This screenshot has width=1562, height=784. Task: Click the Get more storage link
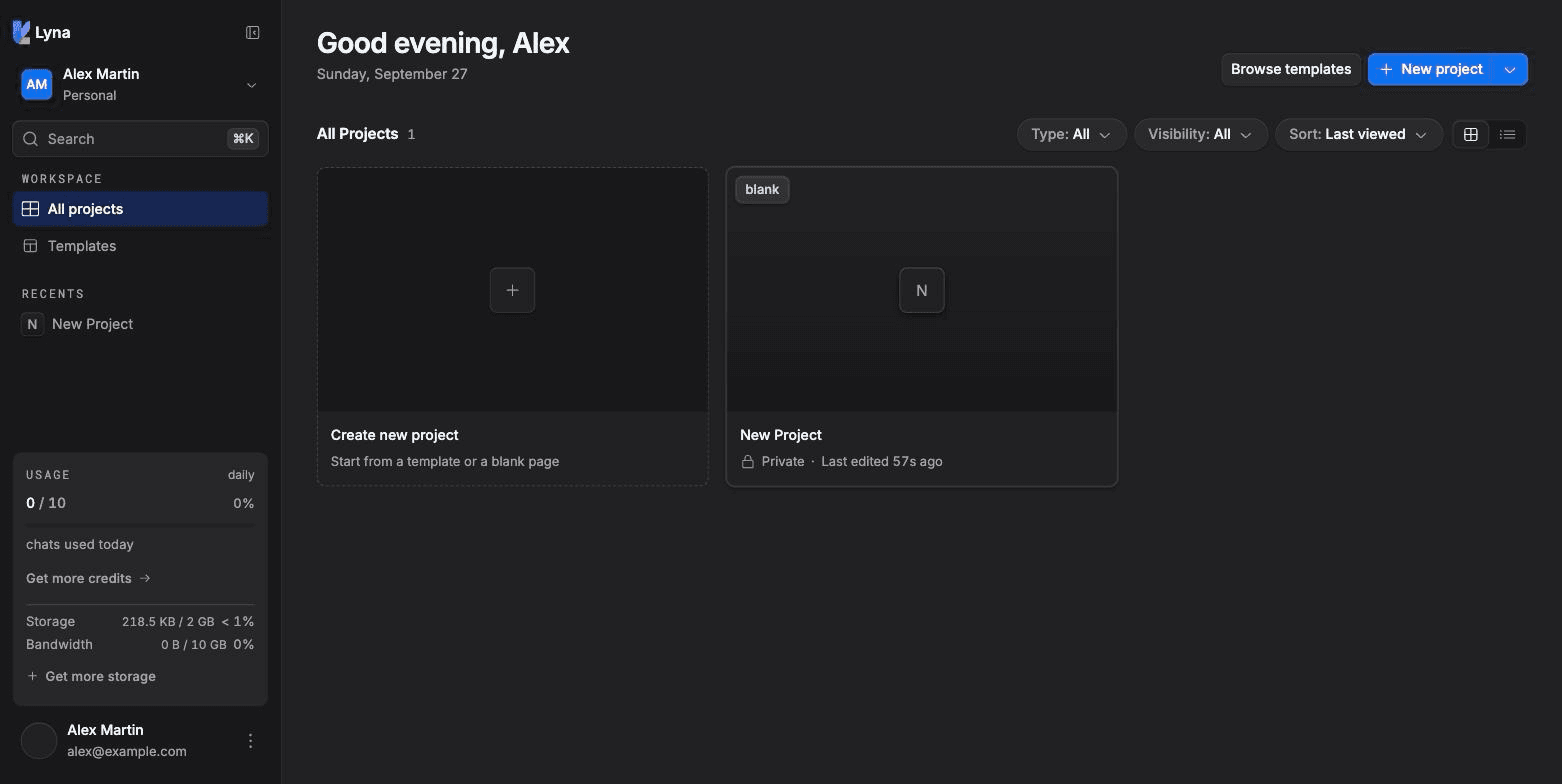[x=91, y=676]
